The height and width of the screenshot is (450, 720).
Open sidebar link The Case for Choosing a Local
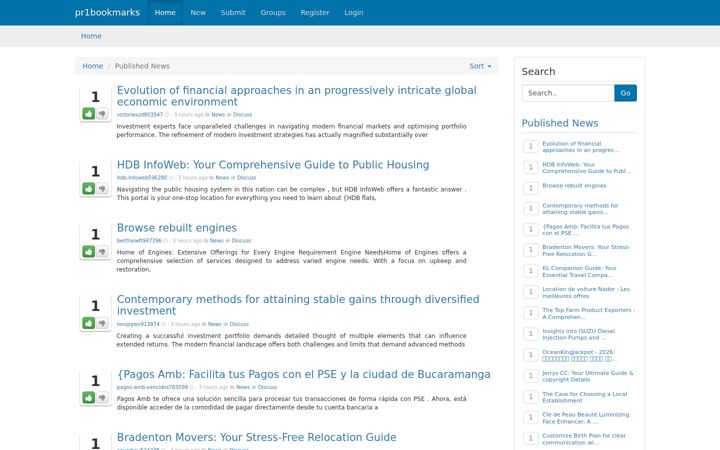coord(585,397)
